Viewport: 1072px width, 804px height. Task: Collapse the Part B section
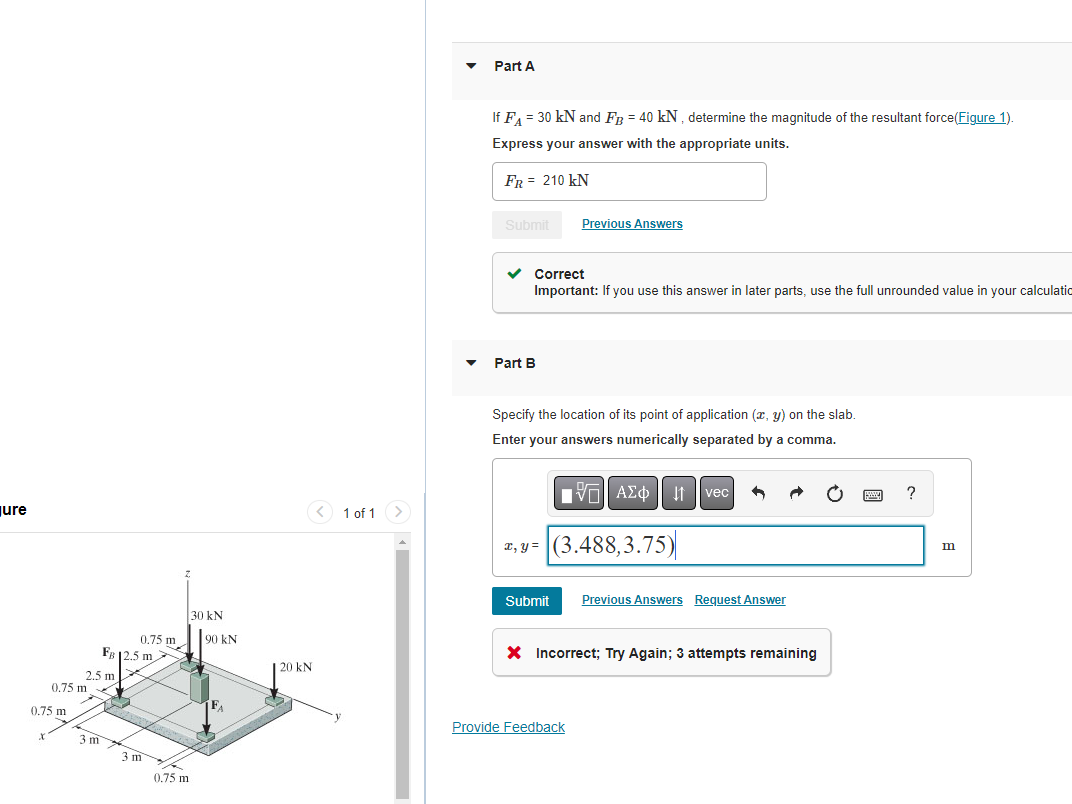470,363
